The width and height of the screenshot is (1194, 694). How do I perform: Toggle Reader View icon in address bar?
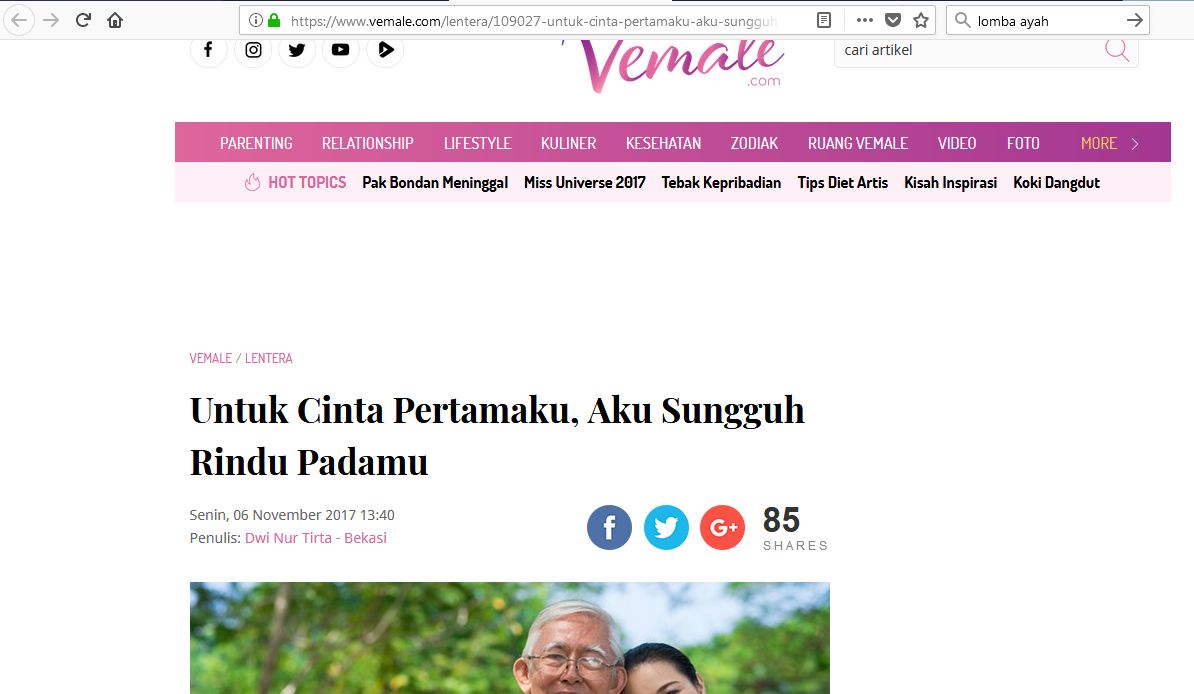click(824, 21)
